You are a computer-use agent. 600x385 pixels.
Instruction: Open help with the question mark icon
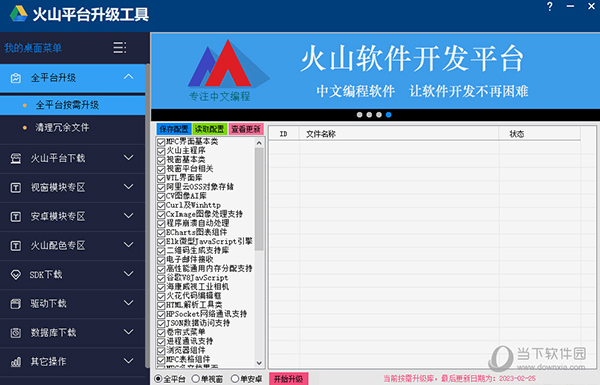pyautogui.click(x=550, y=7)
